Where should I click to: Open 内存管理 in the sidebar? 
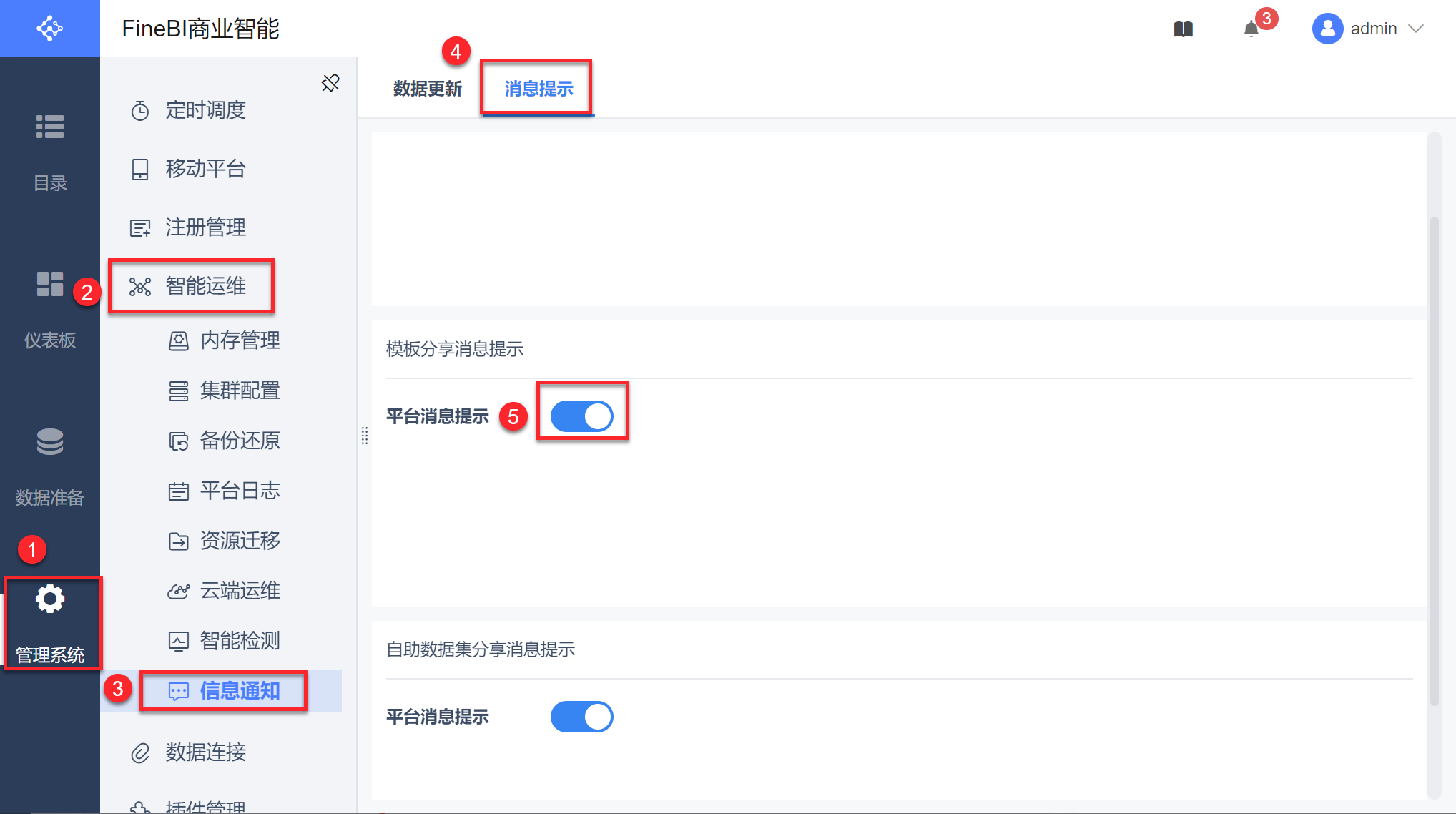point(240,340)
